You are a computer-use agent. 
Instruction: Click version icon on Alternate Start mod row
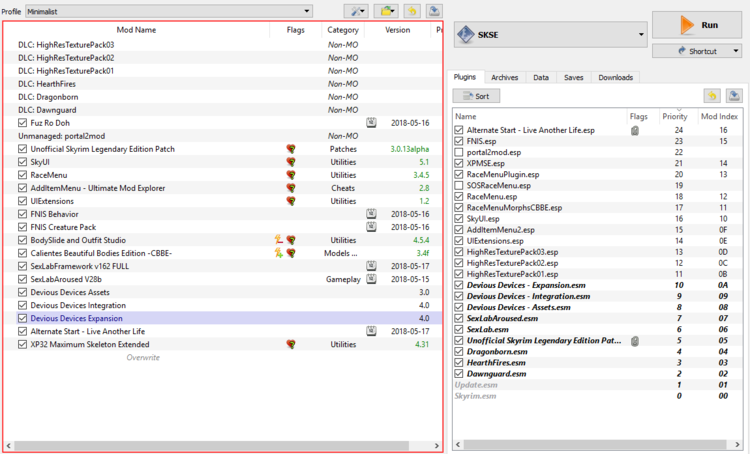click(x=371, y=331)
